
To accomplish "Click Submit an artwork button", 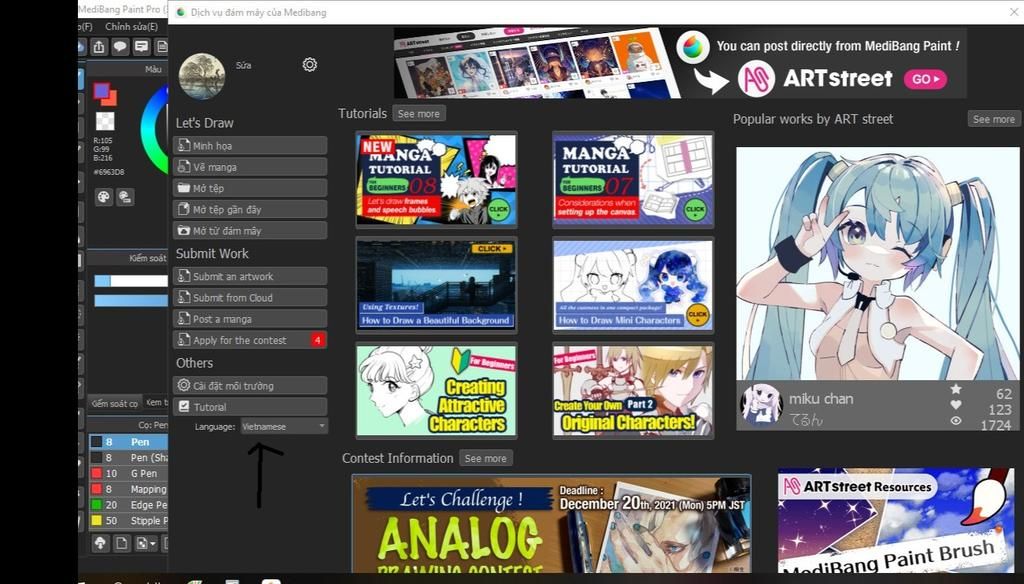I will [250, 276].
